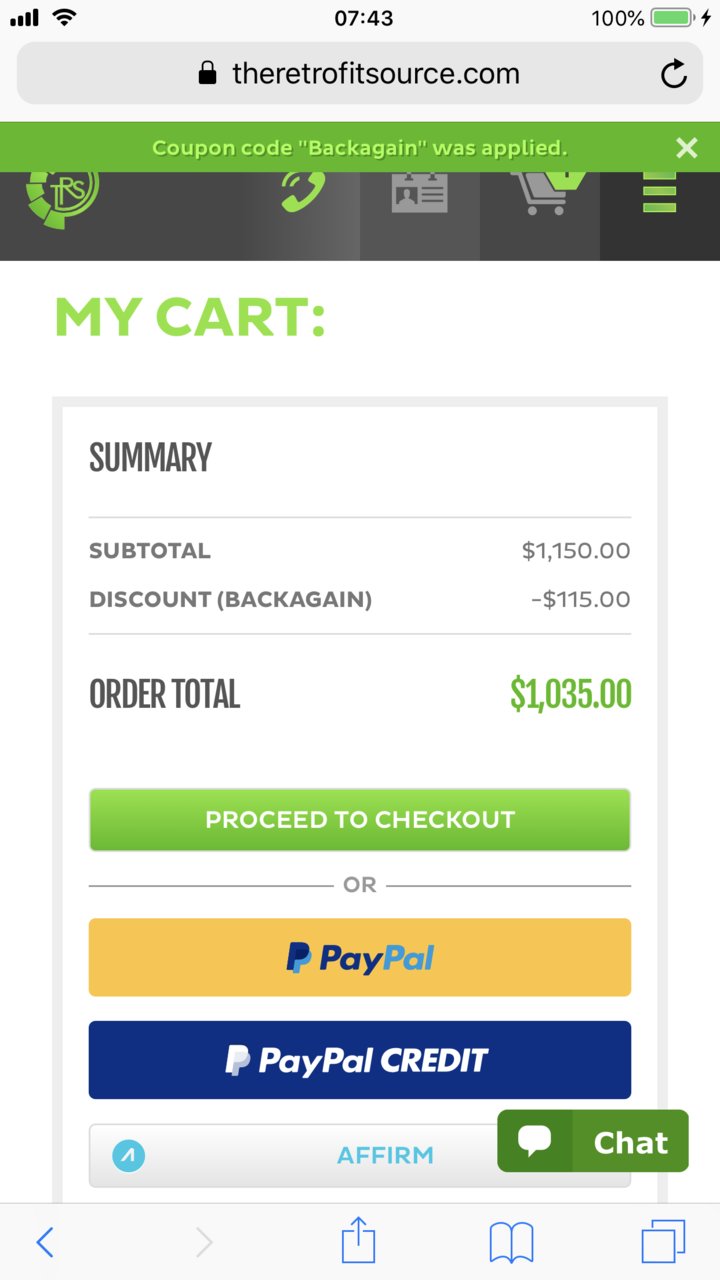Go back in Safari
The image size is (720, 1280).
pyautogui.click(x=45, y=1242)
